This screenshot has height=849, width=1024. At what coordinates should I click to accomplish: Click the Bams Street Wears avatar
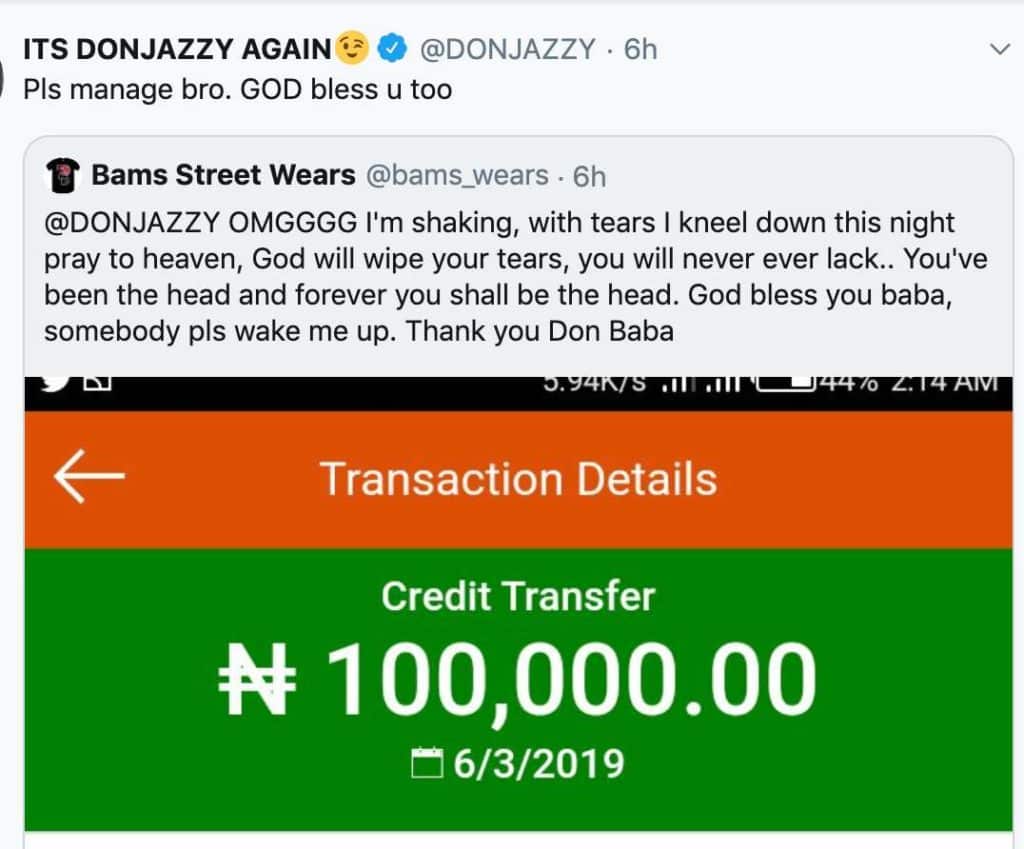click(x=63, y=176)
